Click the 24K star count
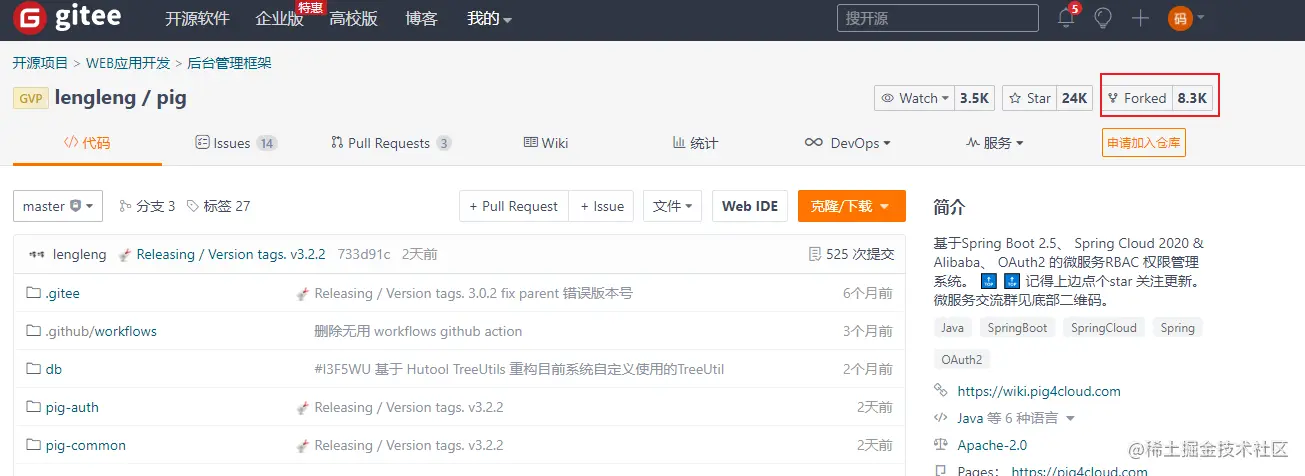 [x=1074, y=98]
